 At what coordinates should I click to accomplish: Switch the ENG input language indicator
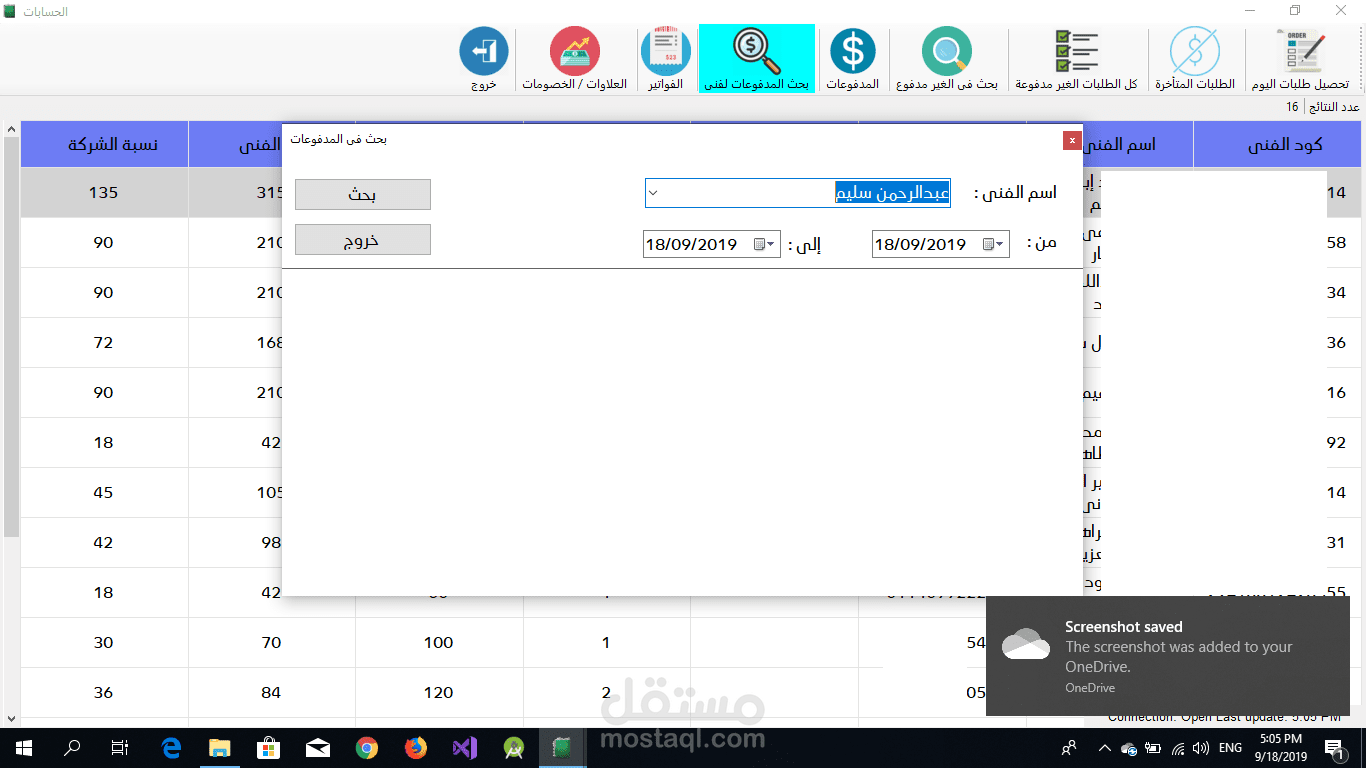tap(1231, 747)
